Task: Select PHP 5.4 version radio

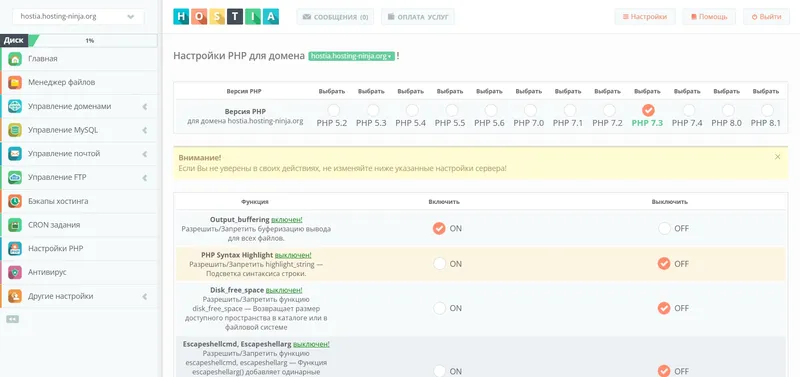Action: click(x=412, y=110)
